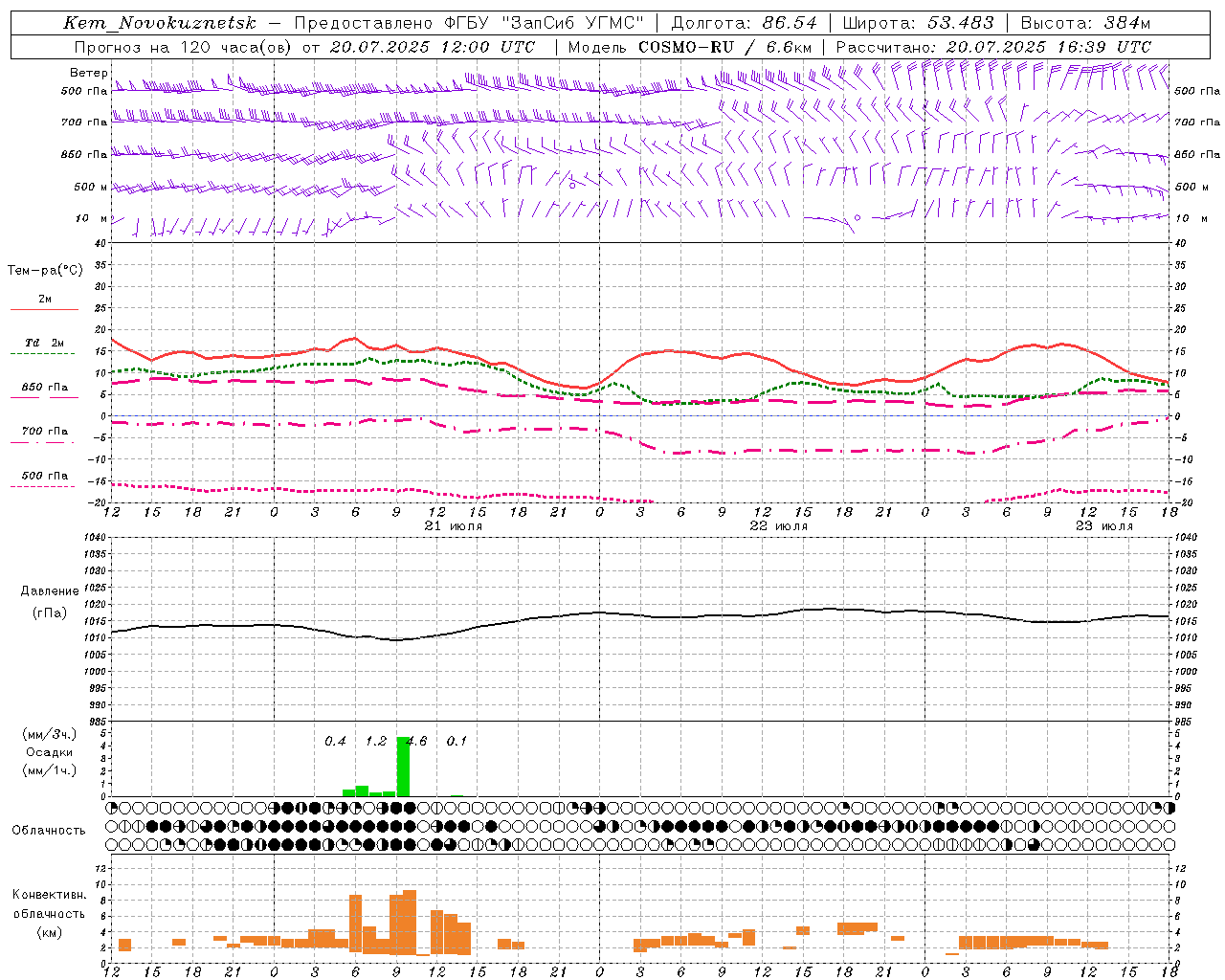Click the (мм/3ч.) units label
Screen dimensions: 1225x980
pos(50,734)
